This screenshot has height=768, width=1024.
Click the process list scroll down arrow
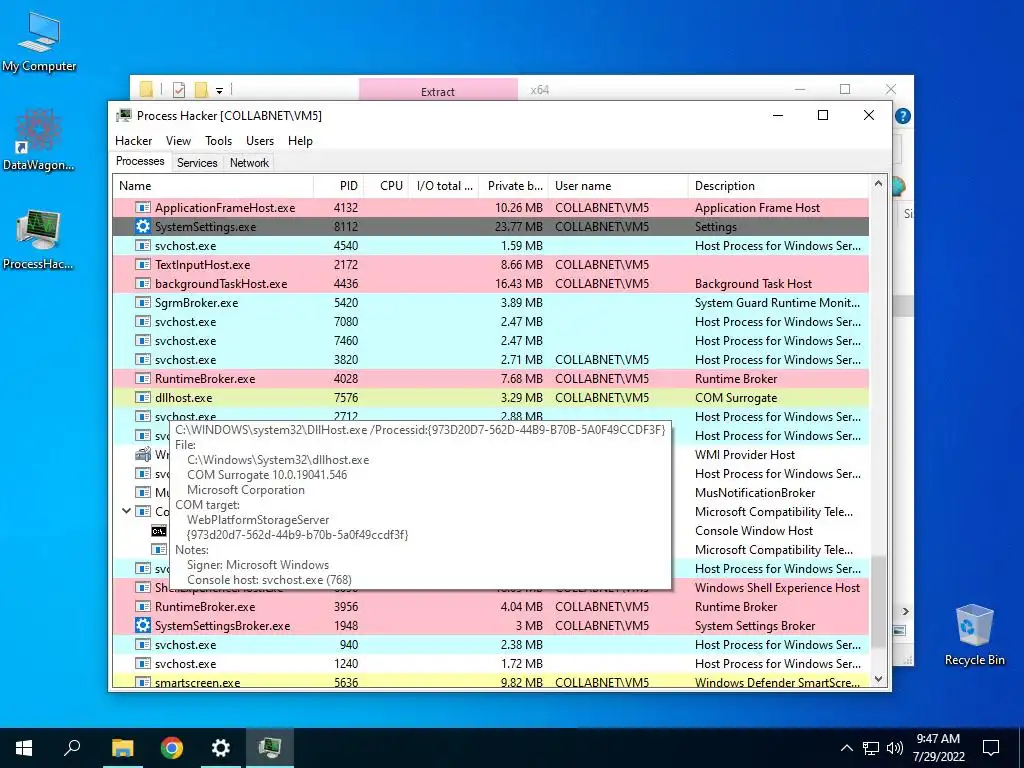click(878, 679)
